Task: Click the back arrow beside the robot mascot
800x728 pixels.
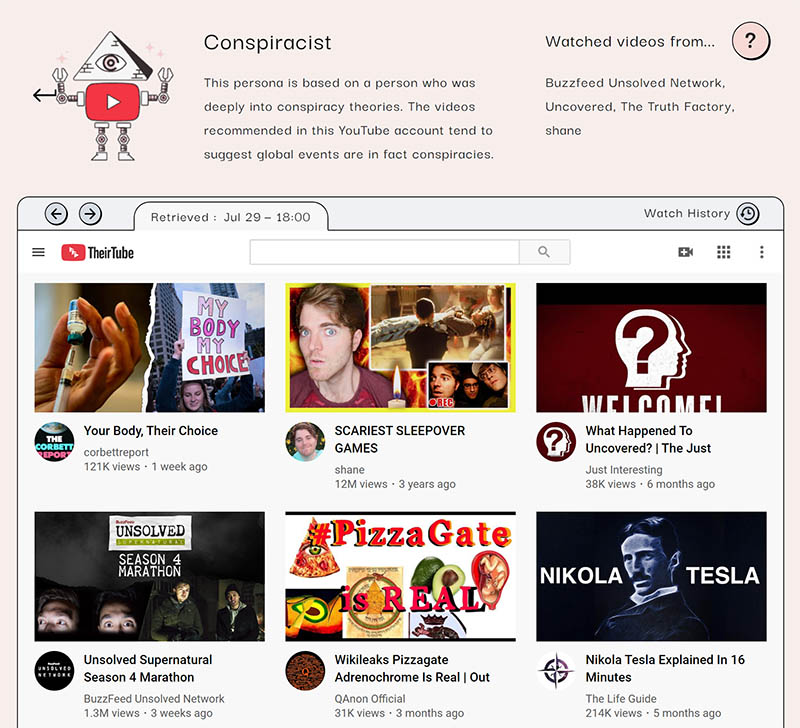Action: pyautogui.click(x=44, y=94)
